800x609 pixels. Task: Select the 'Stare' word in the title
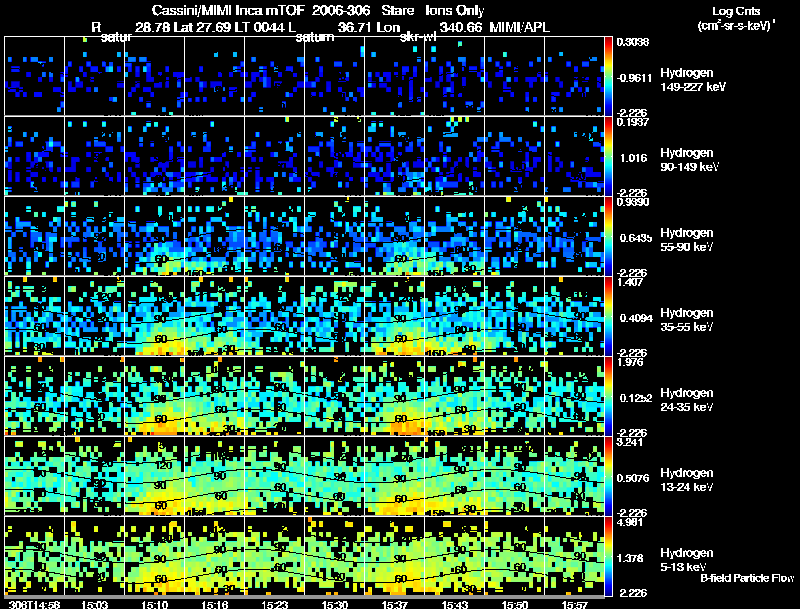coord(397,10)
